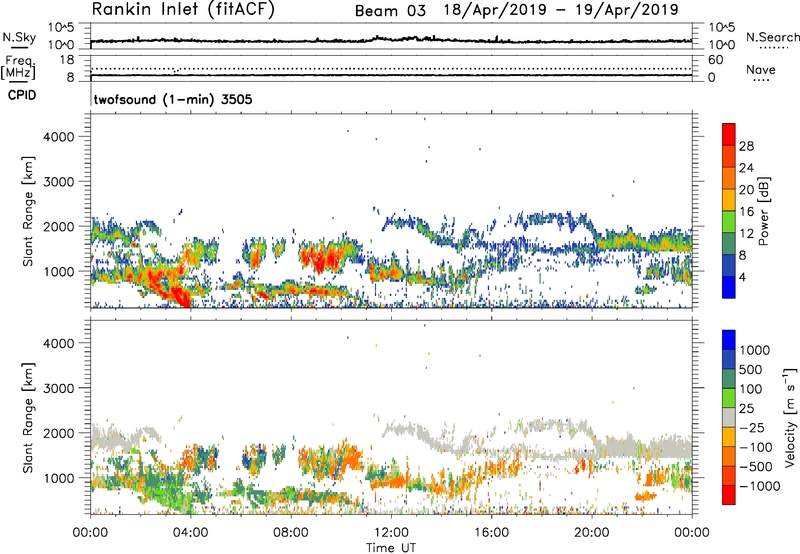Click the '16:00' time axis tick label
The height and width of the screenshot is (554, 800).
point(491,533)
